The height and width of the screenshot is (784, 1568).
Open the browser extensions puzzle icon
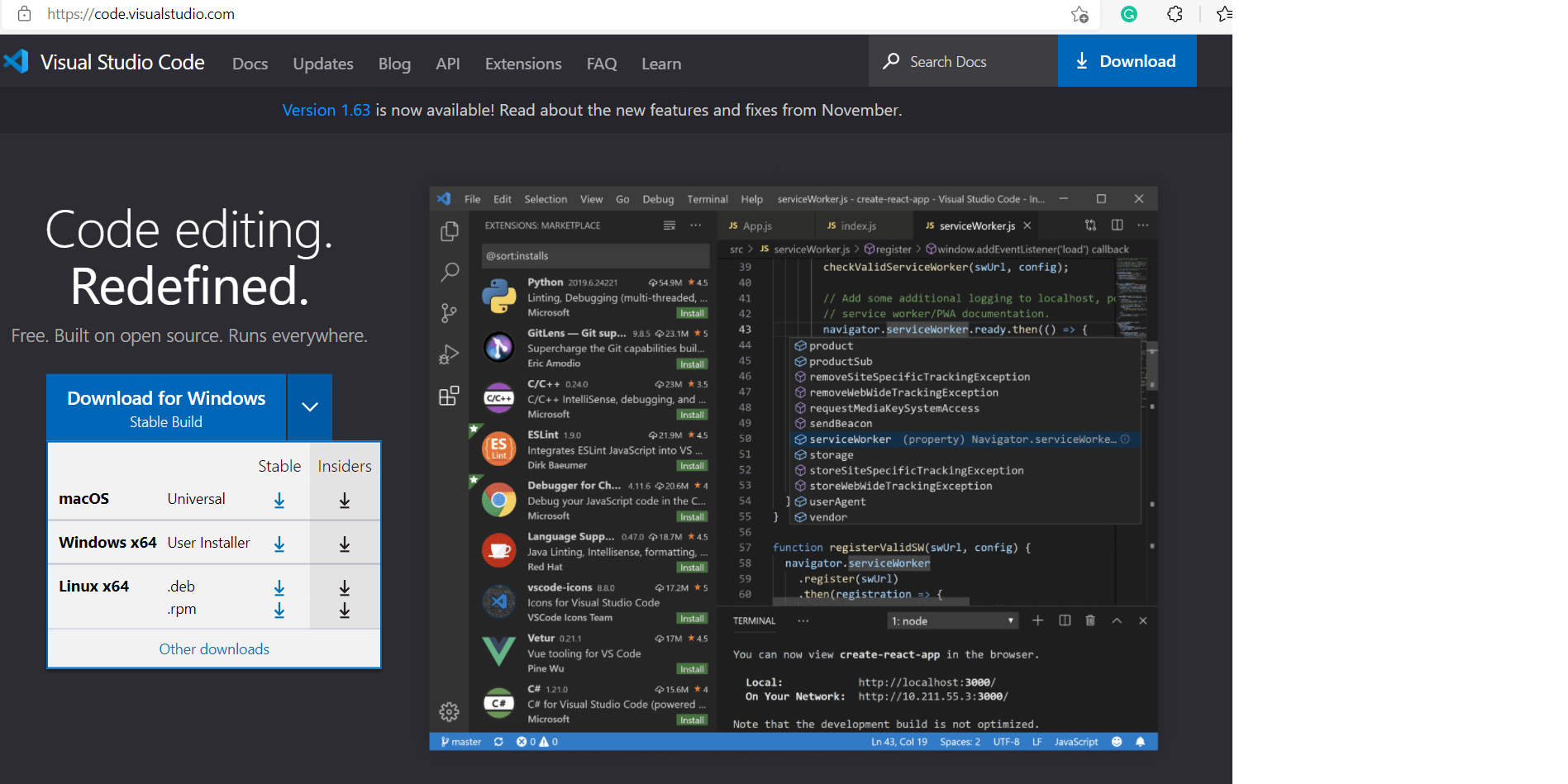(1175, 14)
